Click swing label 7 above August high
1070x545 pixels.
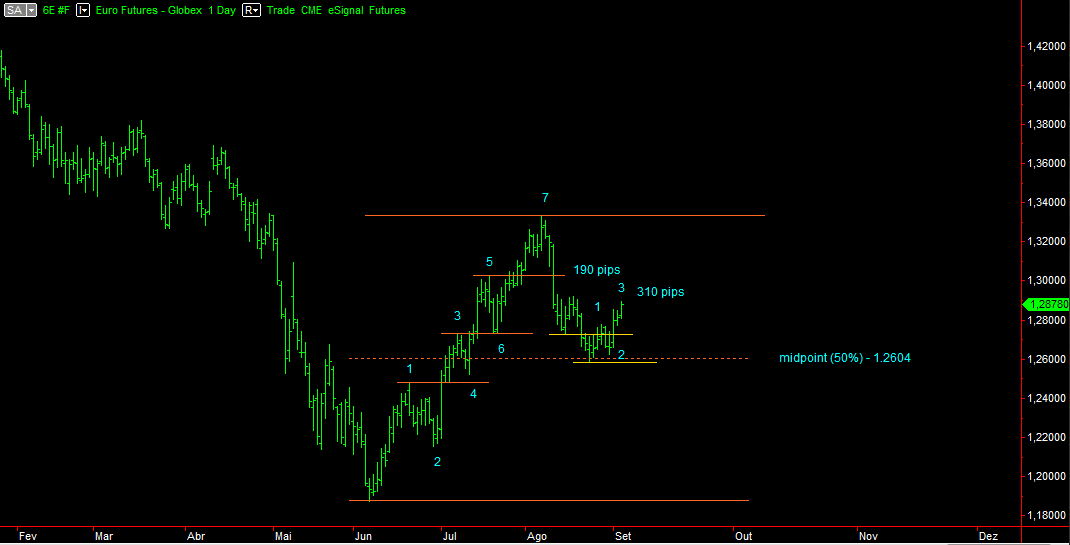[x=545, y=198]
